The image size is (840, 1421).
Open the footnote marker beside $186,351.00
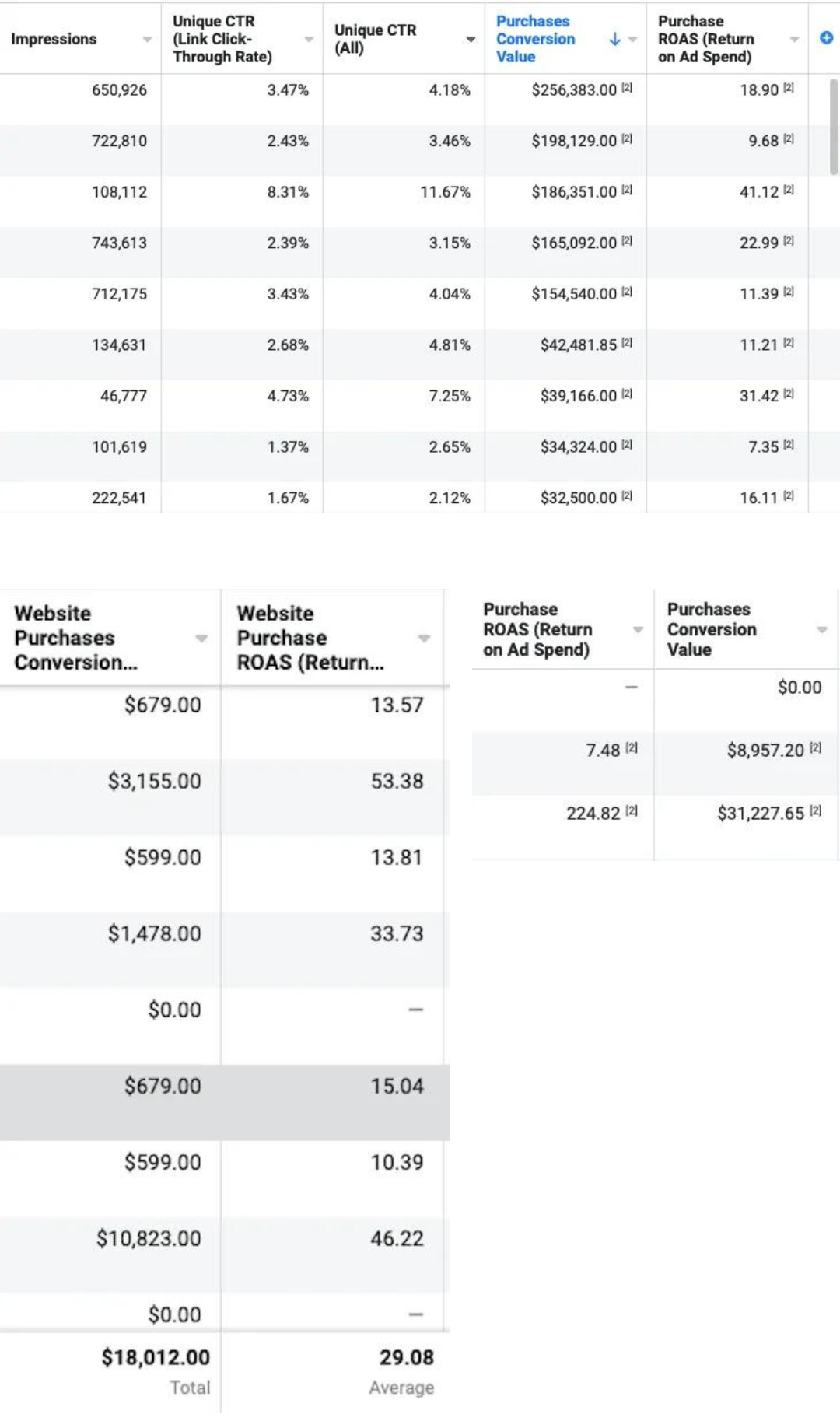point(627,190)
